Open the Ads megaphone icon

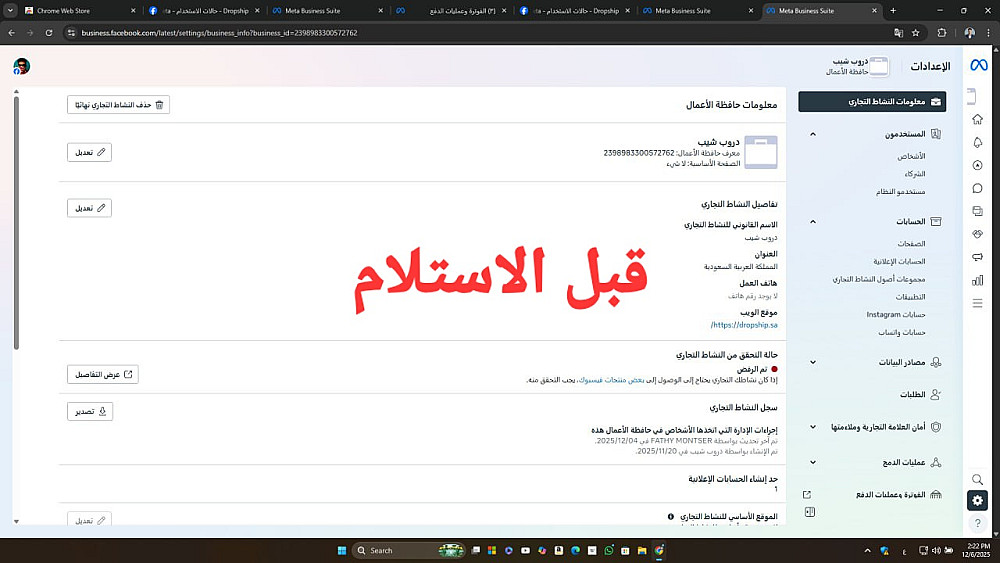coord(977,257)
